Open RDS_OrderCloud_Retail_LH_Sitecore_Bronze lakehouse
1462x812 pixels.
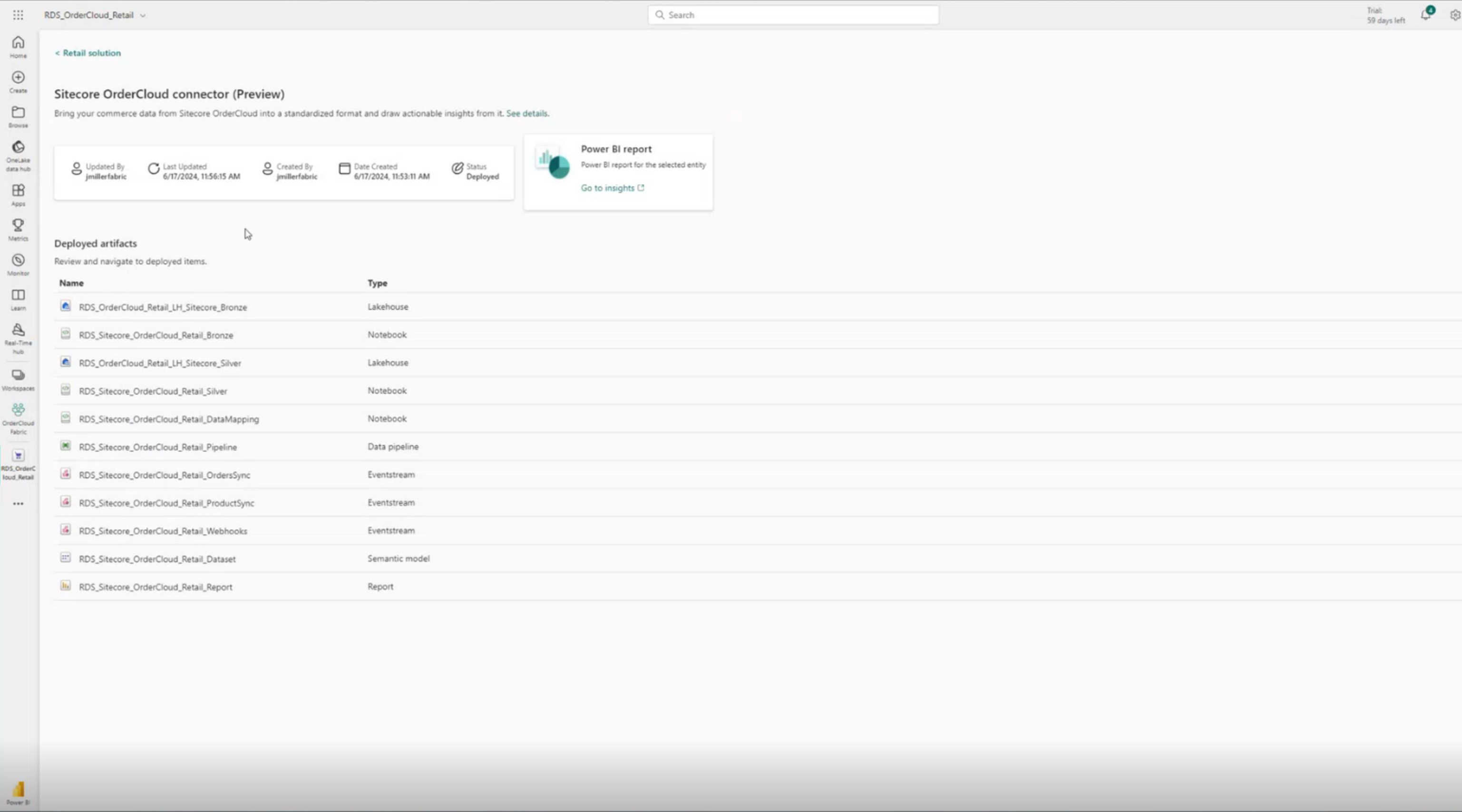(x=163, y=307)
